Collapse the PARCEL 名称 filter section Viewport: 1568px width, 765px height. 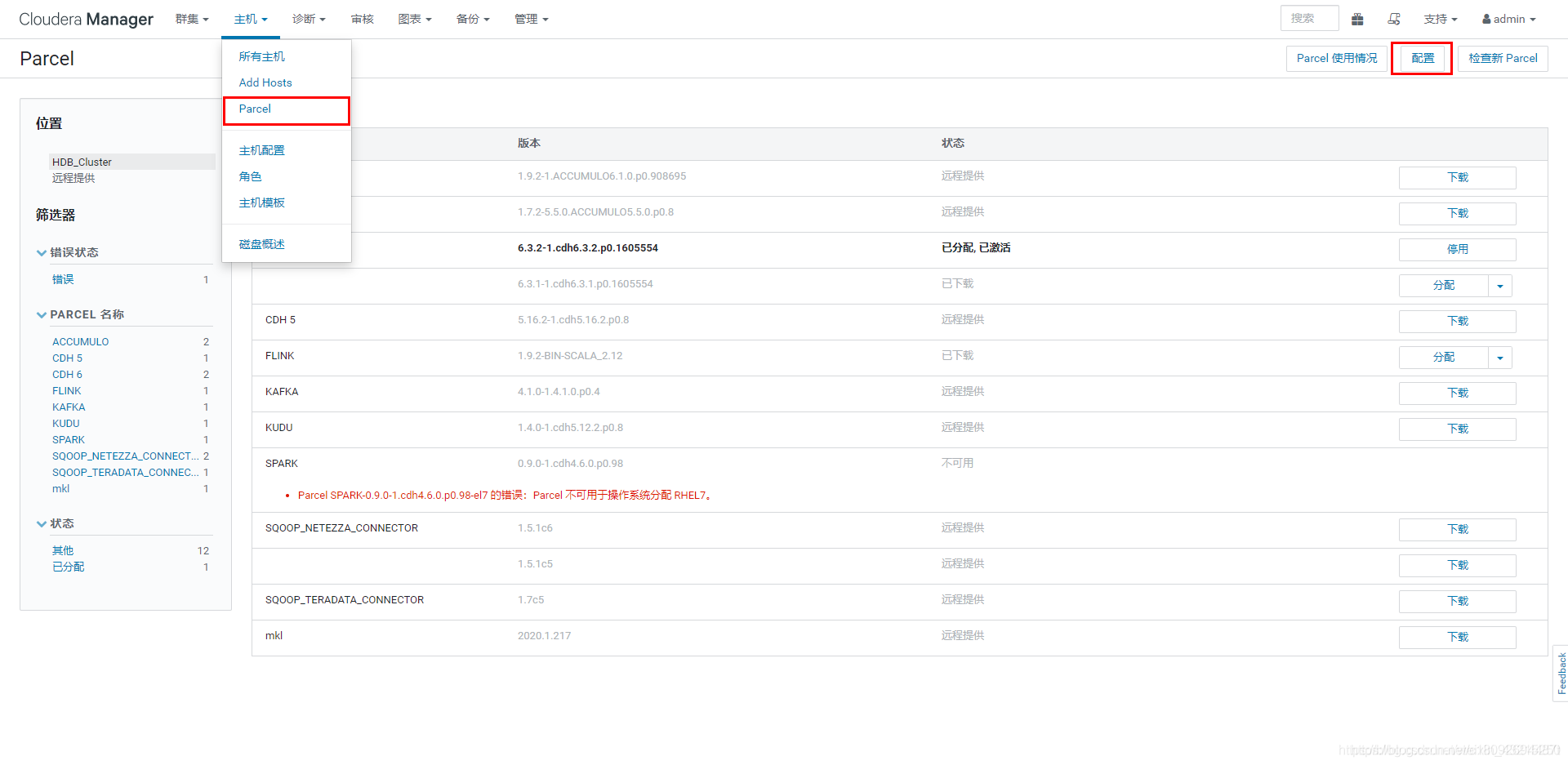[x=80, y=314]
